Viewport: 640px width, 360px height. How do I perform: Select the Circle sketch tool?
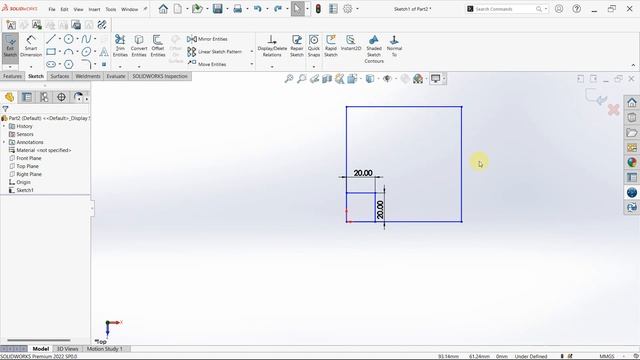[69, 39]
